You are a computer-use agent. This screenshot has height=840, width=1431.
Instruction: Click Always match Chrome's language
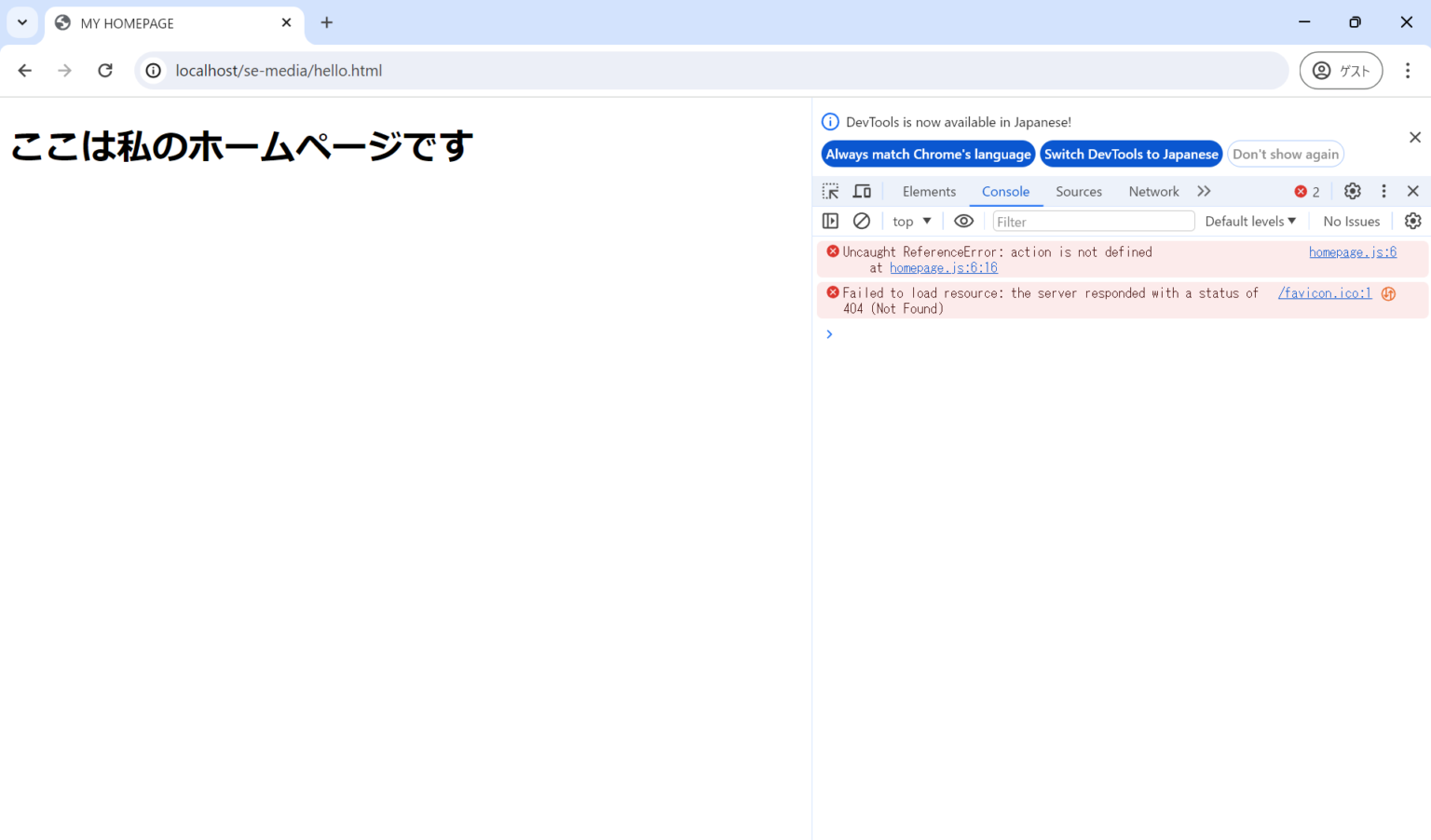(928, 155)
